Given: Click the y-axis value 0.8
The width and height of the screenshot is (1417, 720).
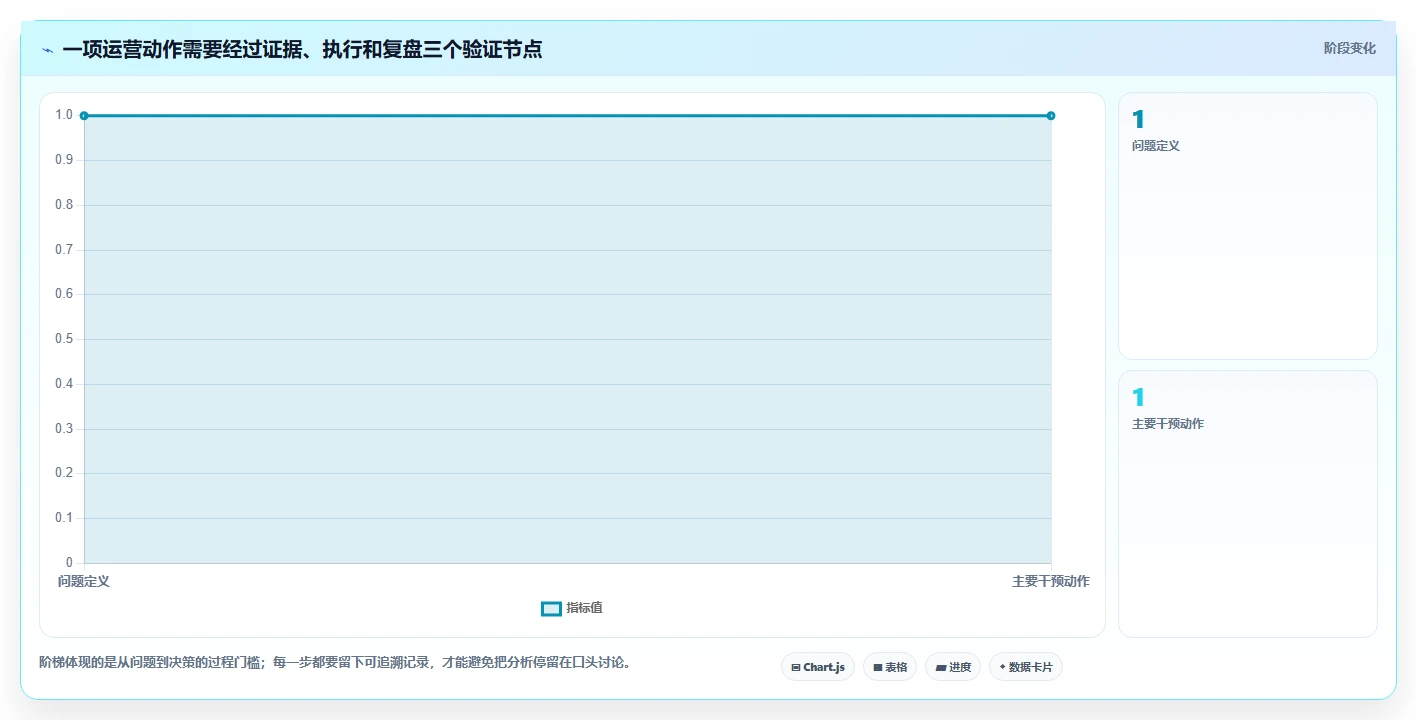Looking at the screenshot, I should pyautogui.click(x=64, y=205).
